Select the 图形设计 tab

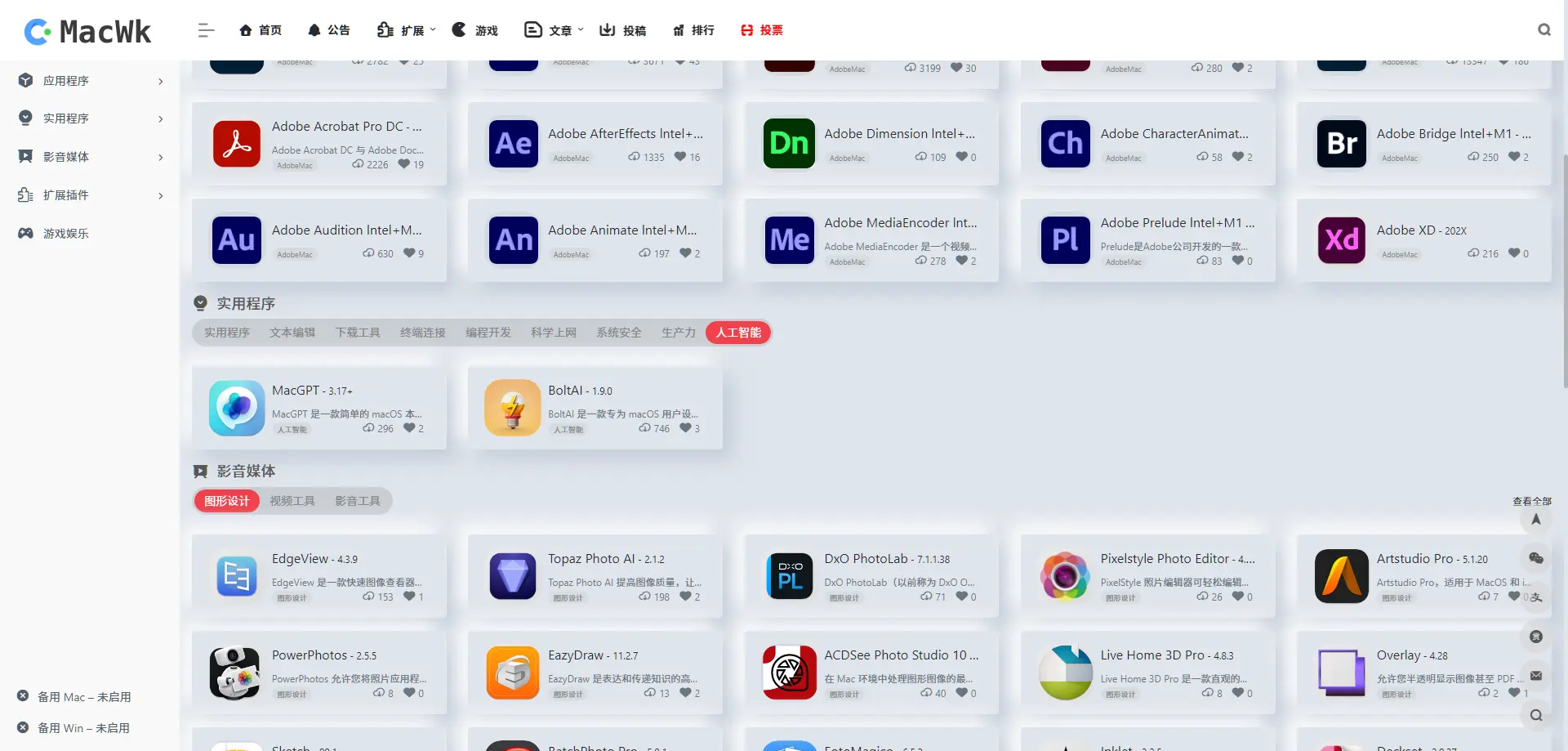point(227,501)
